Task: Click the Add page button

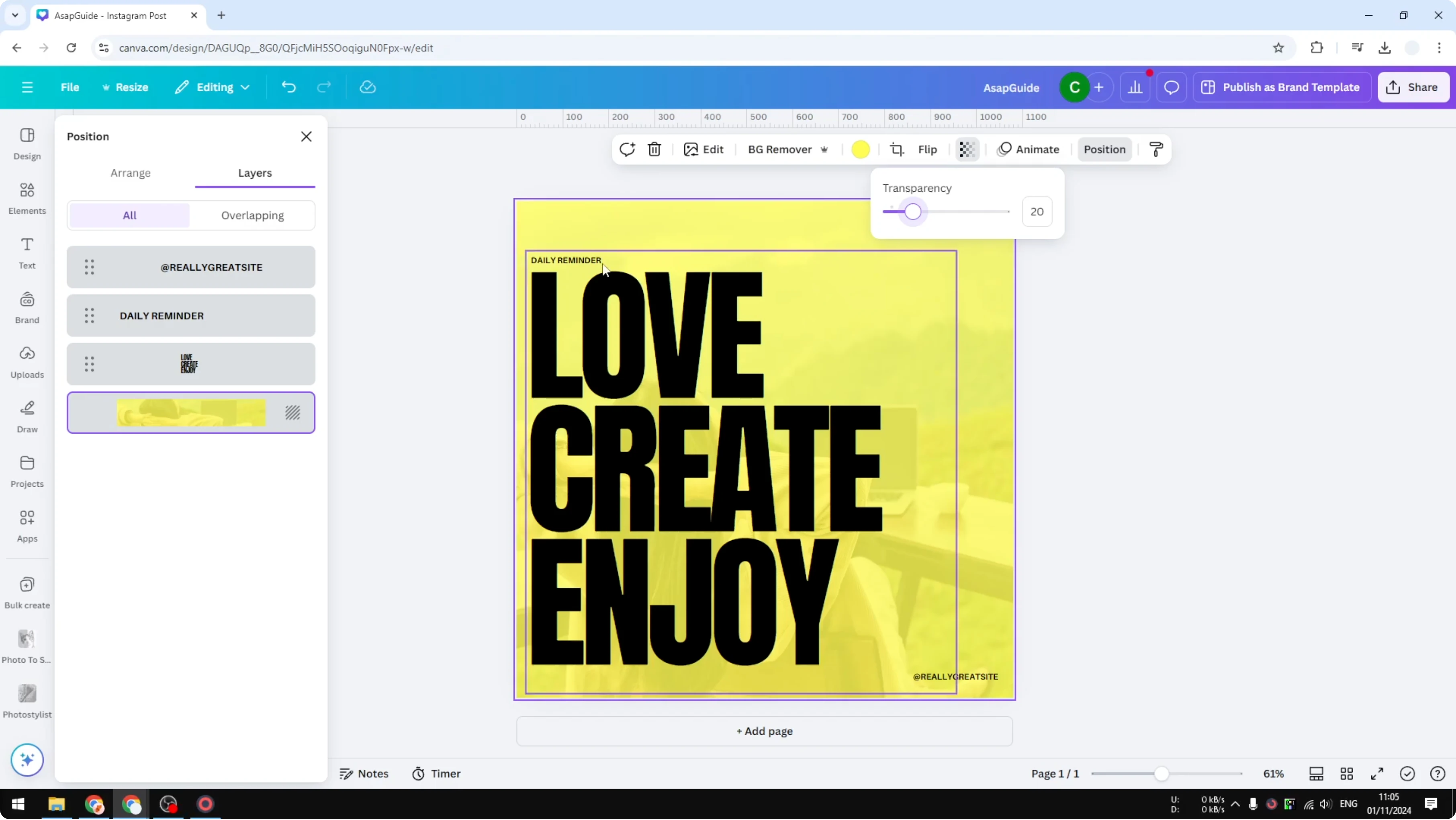Action: (x=764, y=731)
